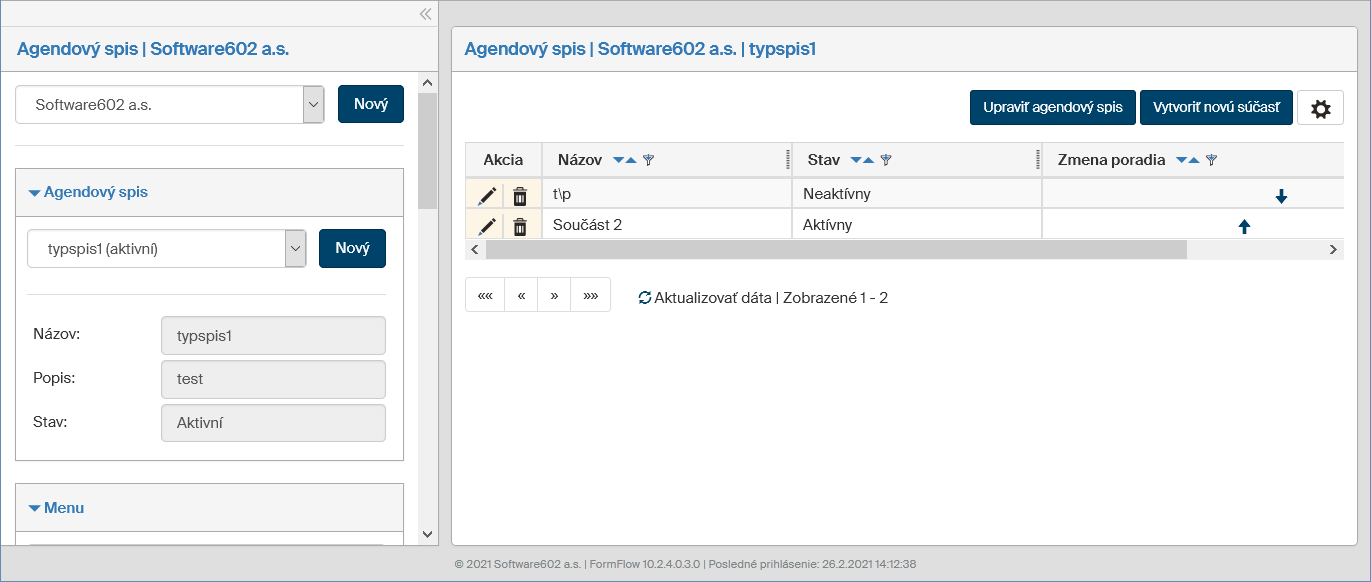Click the edit pencil for row t\p
The width and height of the screenshot is (1371, 582).
[487, 196]
